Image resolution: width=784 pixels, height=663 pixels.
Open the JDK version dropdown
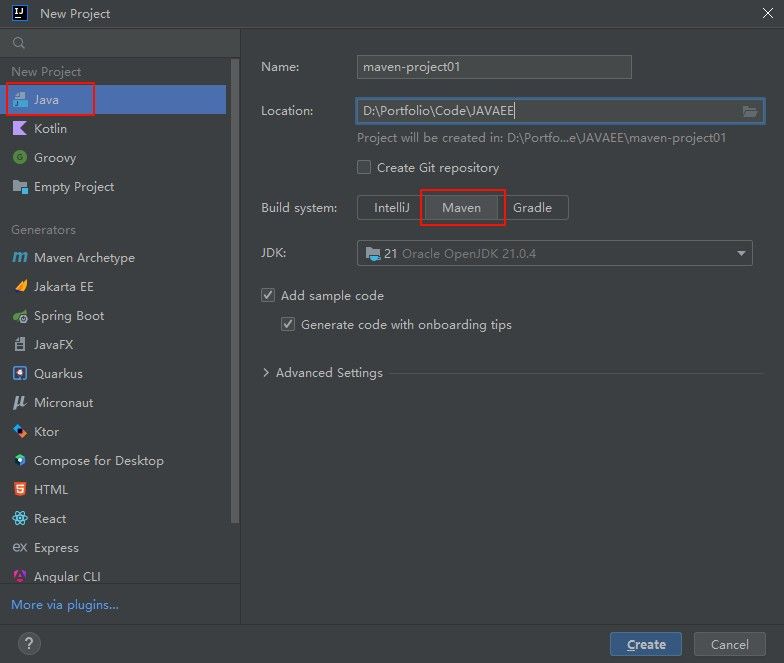[x=554, y=254]
